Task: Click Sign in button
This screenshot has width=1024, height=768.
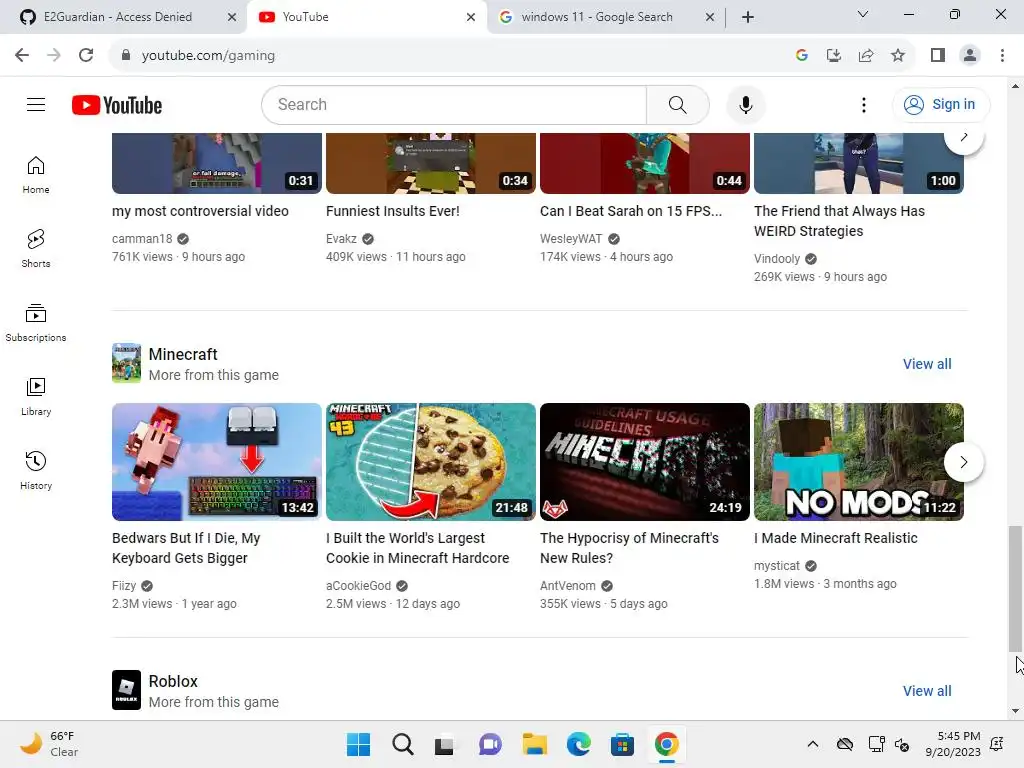Action: pyautogui.click(x=940, y=104)
